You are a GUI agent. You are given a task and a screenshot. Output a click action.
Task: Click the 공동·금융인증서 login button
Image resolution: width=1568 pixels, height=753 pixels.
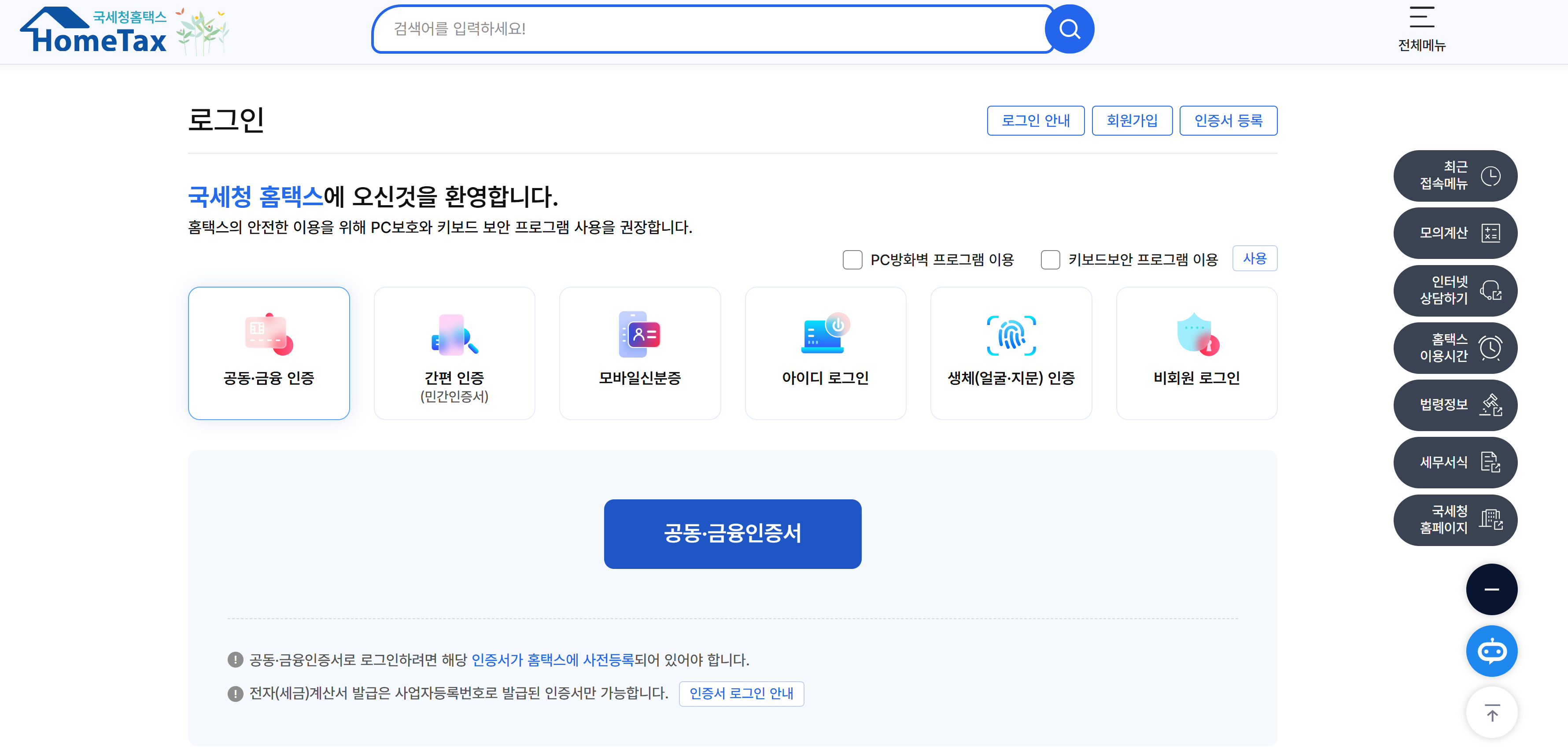pyautogui.click(x=732, y=533)
